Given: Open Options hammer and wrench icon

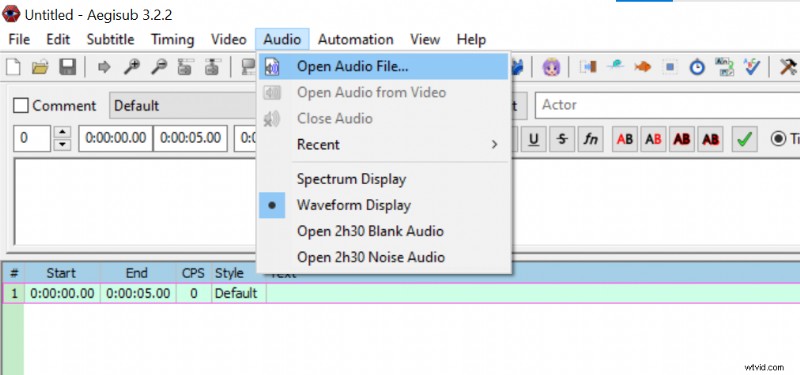Looking at the screenshot, I should (789, 67).
